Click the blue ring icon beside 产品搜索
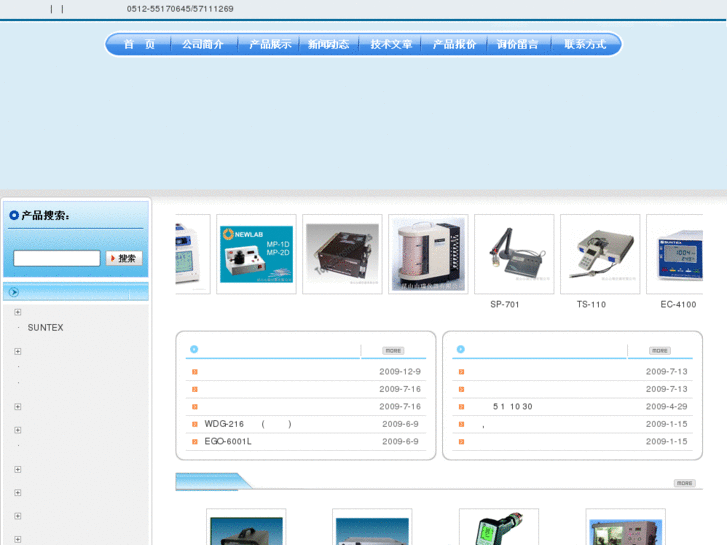The height and width of the screenshot is (545, 727). click(14, 215)
